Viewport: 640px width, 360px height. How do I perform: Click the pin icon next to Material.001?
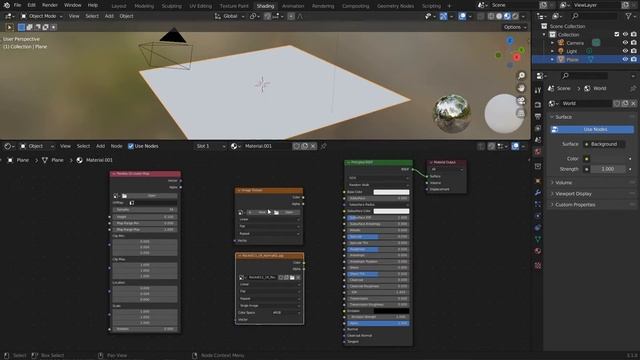[323, 146]
